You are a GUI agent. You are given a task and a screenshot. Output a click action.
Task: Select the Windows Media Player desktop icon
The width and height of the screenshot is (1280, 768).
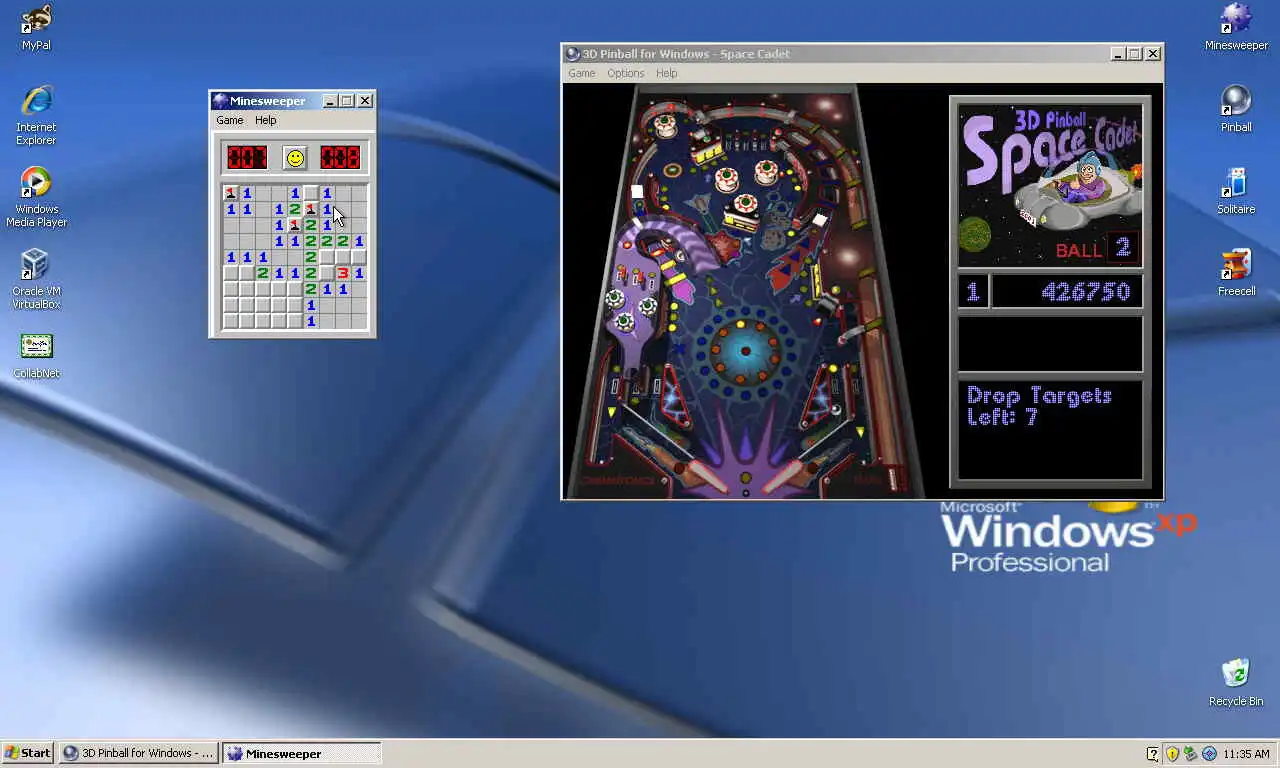36,197
